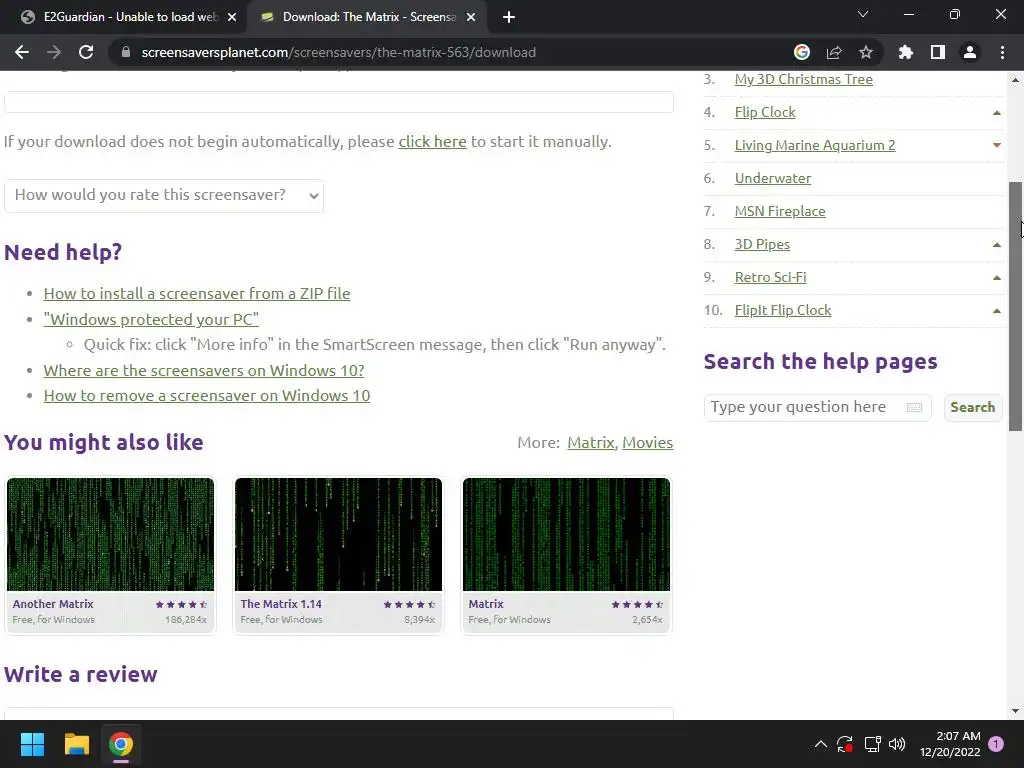Open the tab search chevron
1024x768 pixels.
[x=863, y=14]
